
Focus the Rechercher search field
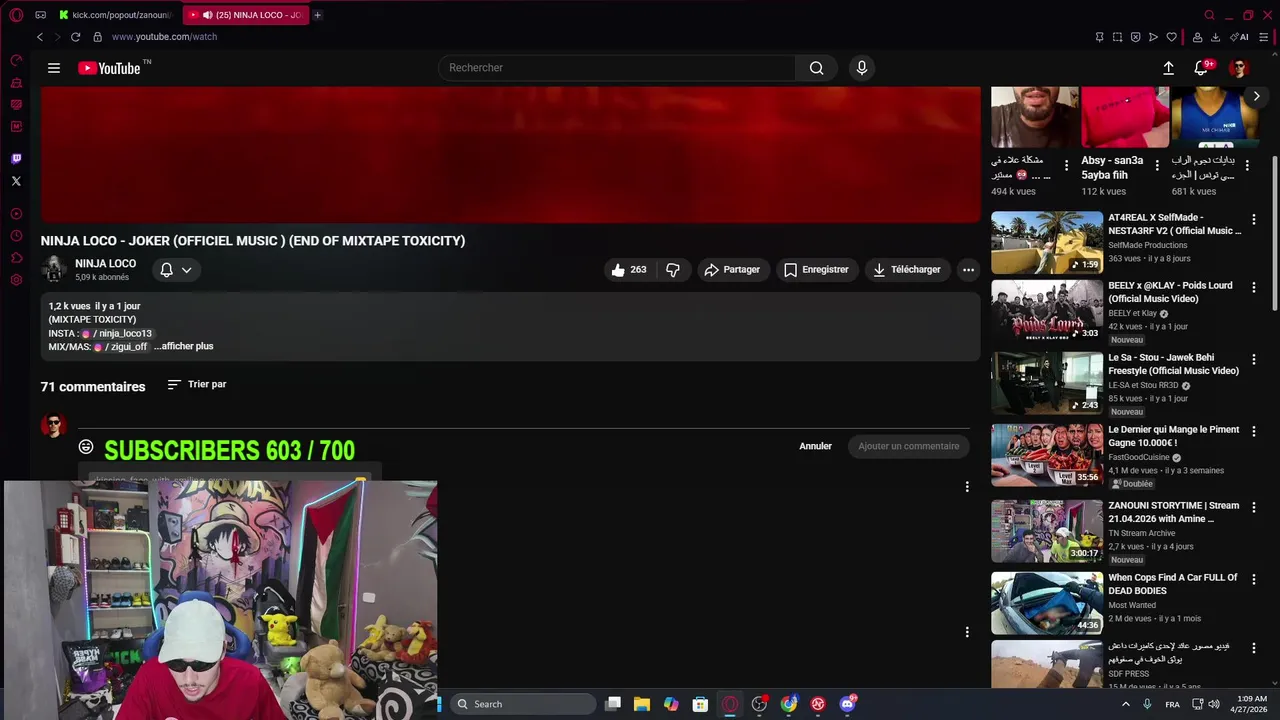click(x=617, y=68)
